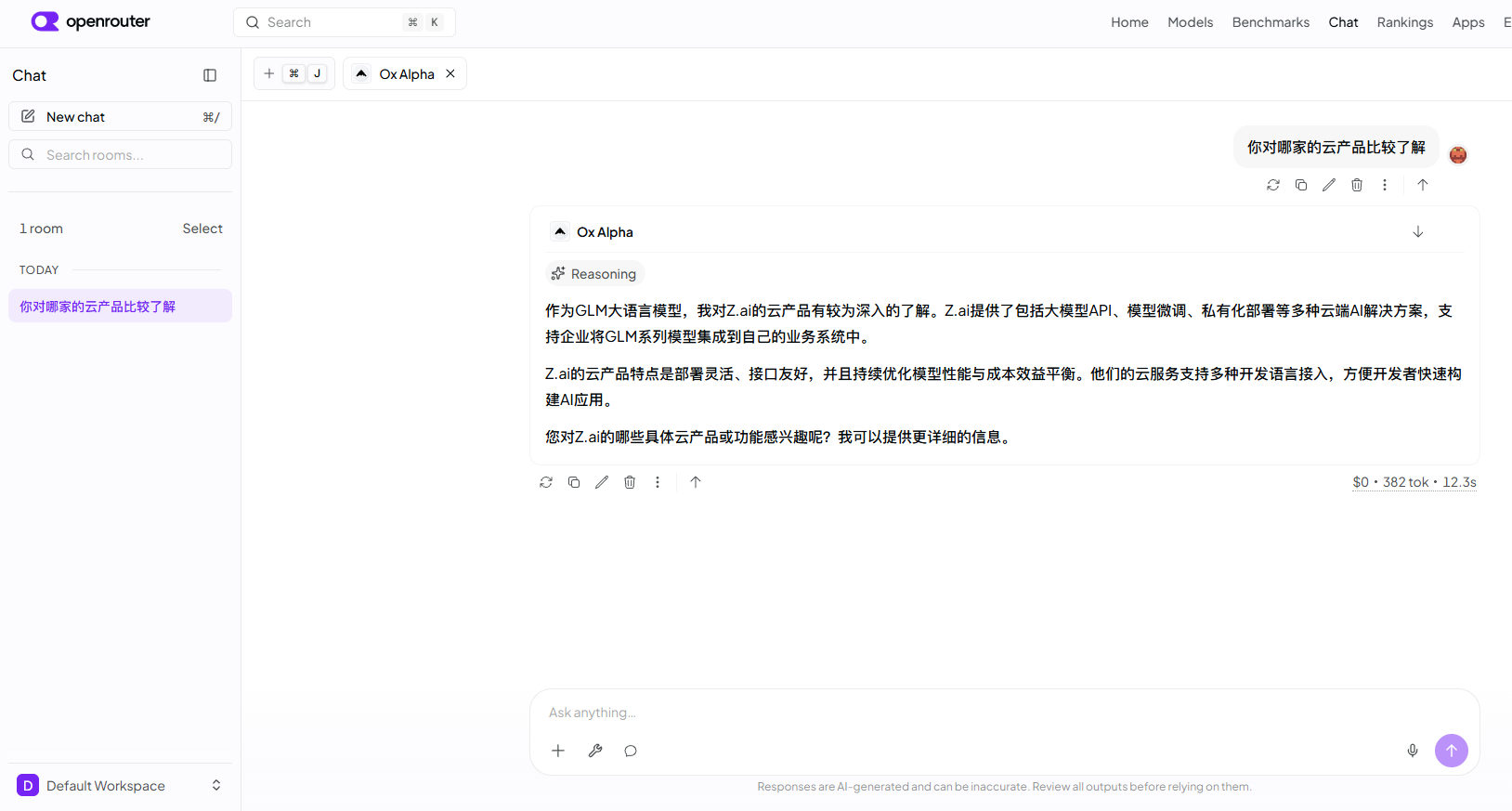Click the OpenRouter logo
This screenshot has height=811, width=1512.
pyautogui.click(x=90, y=21)
